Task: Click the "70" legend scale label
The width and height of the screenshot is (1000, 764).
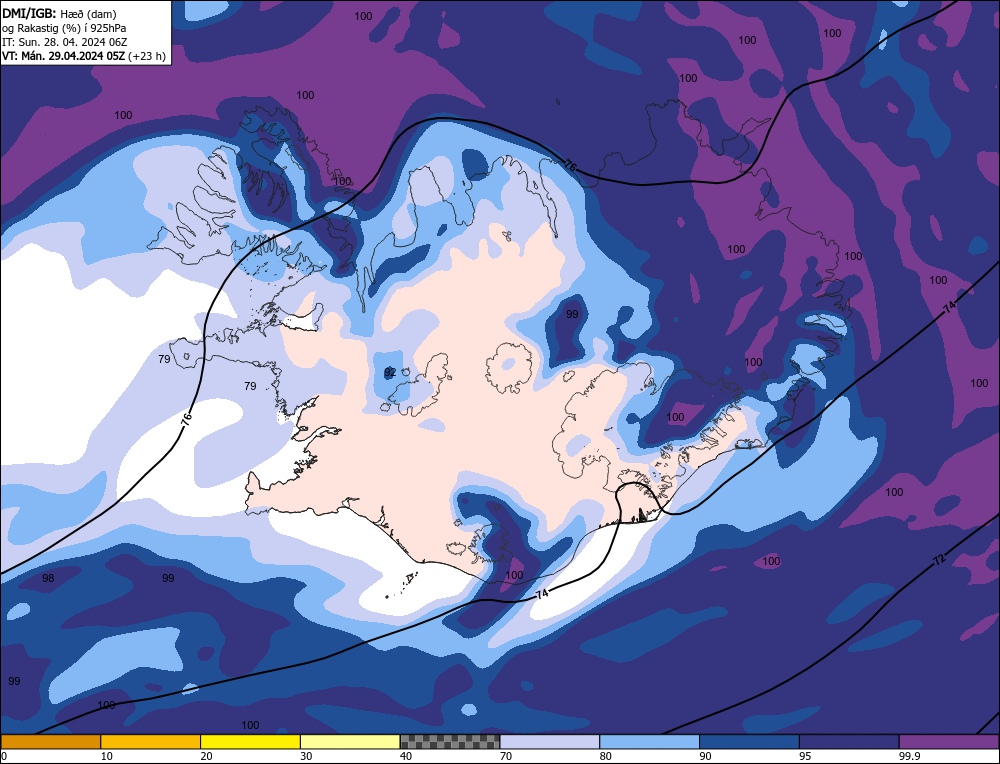Action: click(x=506, y=756)
